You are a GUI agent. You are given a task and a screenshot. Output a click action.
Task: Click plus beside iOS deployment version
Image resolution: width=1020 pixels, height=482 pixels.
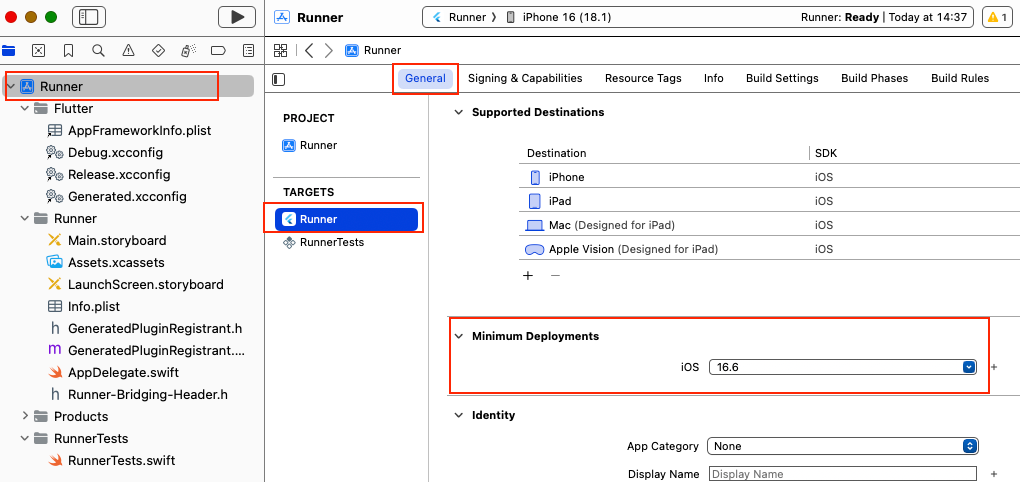pos(994,368)
